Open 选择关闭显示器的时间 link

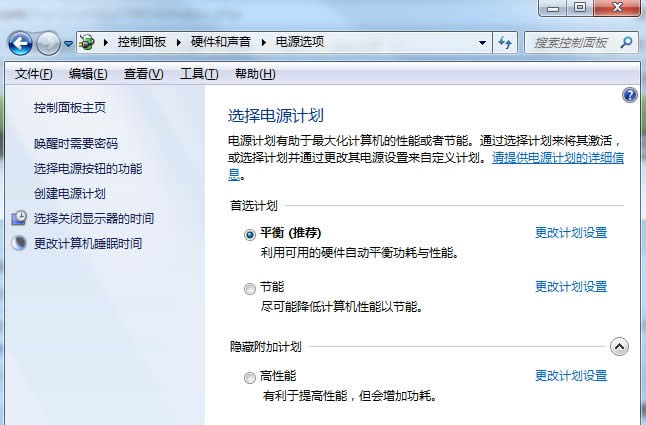click(x=94, y=219)
